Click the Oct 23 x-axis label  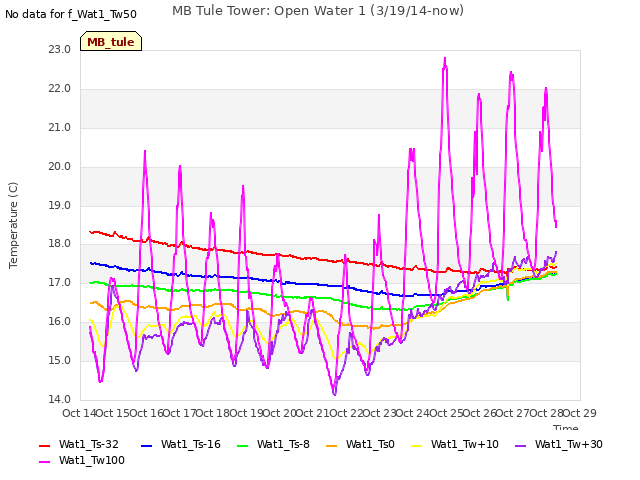380,413
